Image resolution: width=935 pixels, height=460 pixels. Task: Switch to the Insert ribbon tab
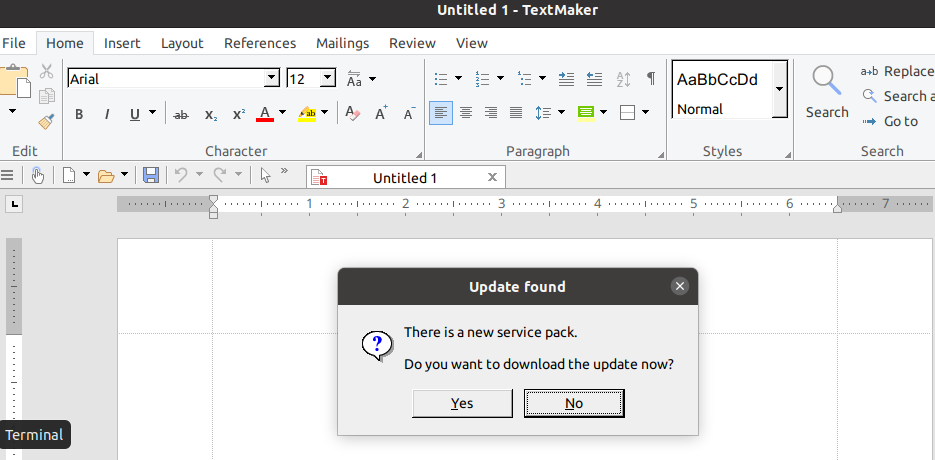tap(122, 43)
